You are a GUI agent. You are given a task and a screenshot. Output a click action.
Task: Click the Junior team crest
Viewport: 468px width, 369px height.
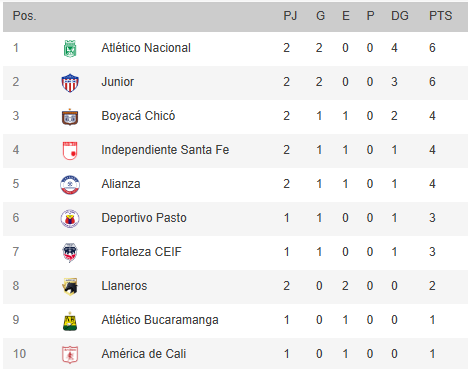(70, 83)
